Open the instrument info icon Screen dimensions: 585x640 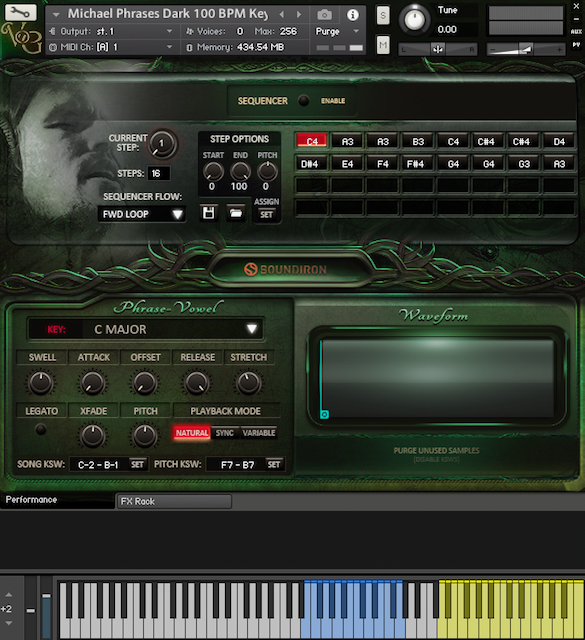pyautogui.click(x=353, y=15)
